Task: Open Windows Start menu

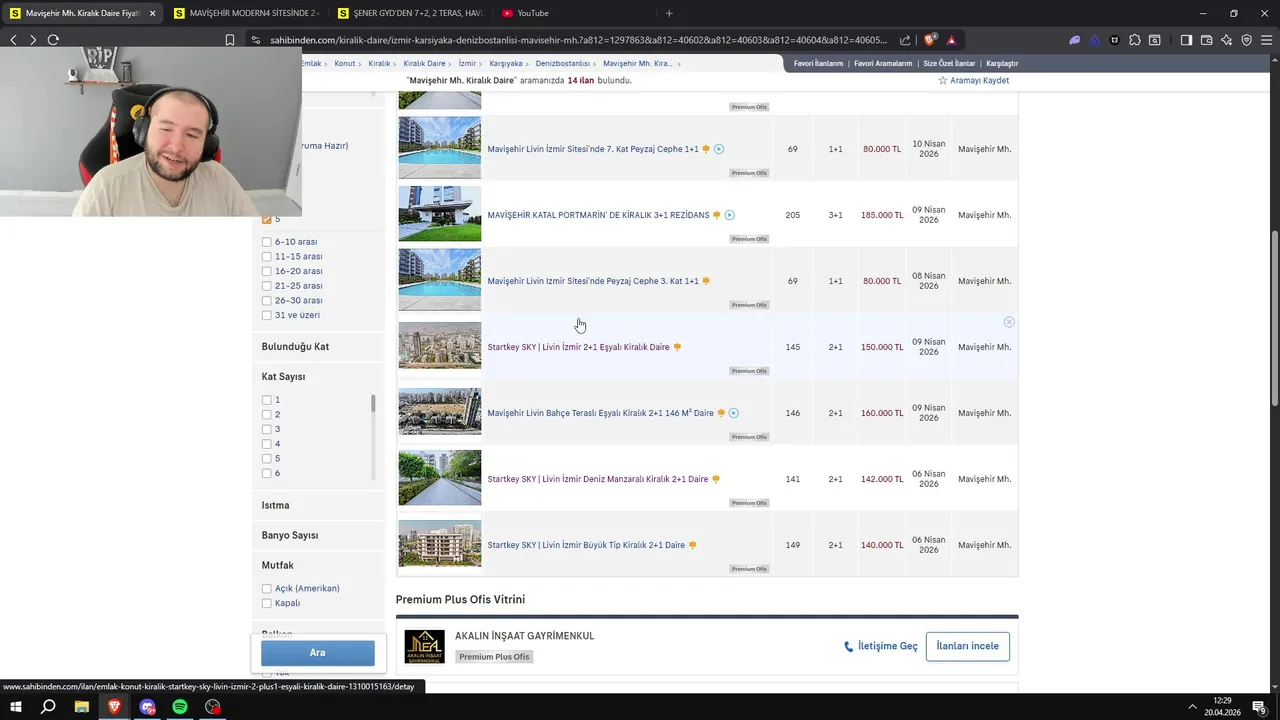Action: 15,707
